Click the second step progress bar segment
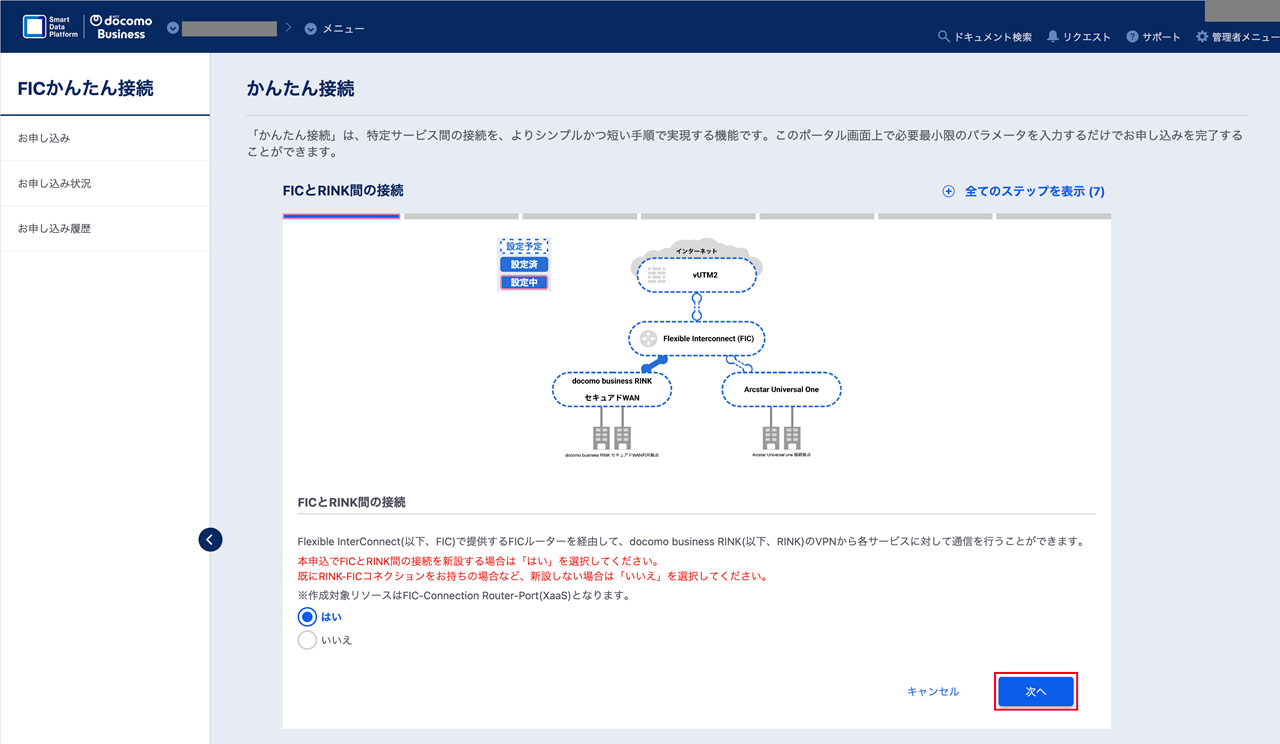Screen dimensions: 1280x744 [461, 216]
